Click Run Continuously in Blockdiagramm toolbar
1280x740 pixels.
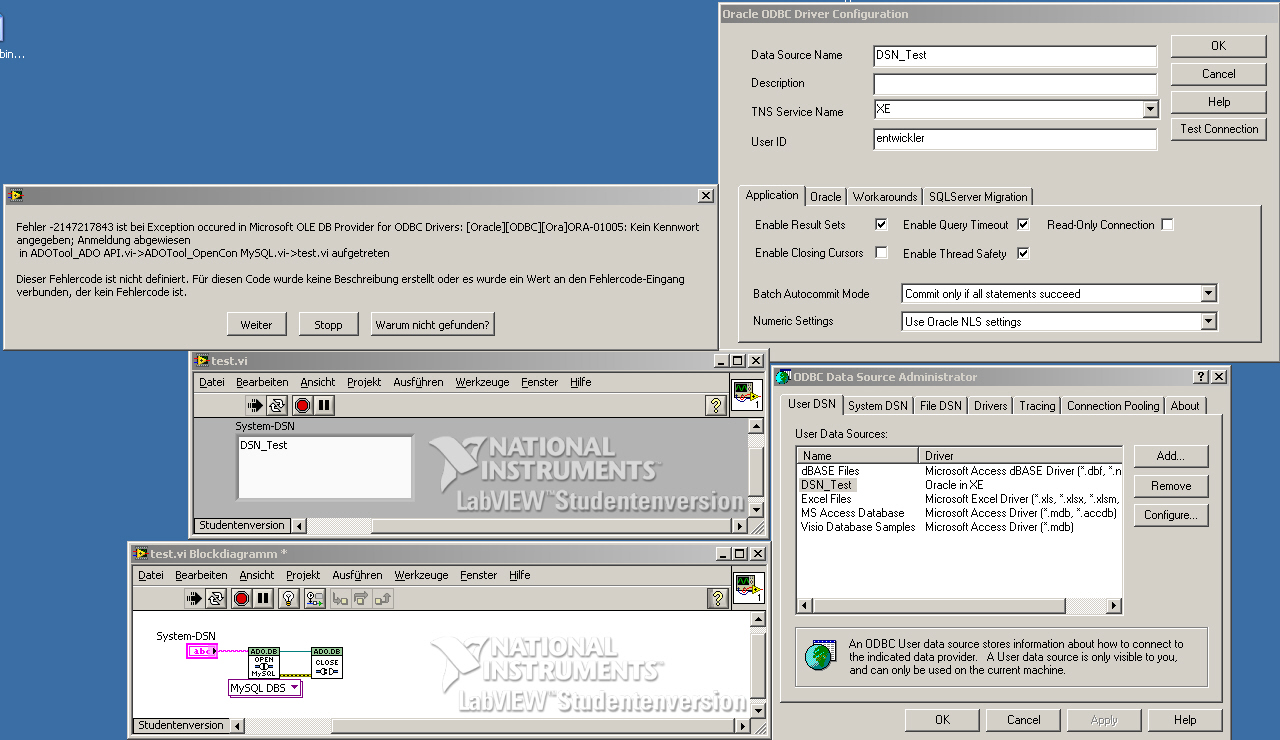(215, 598)
